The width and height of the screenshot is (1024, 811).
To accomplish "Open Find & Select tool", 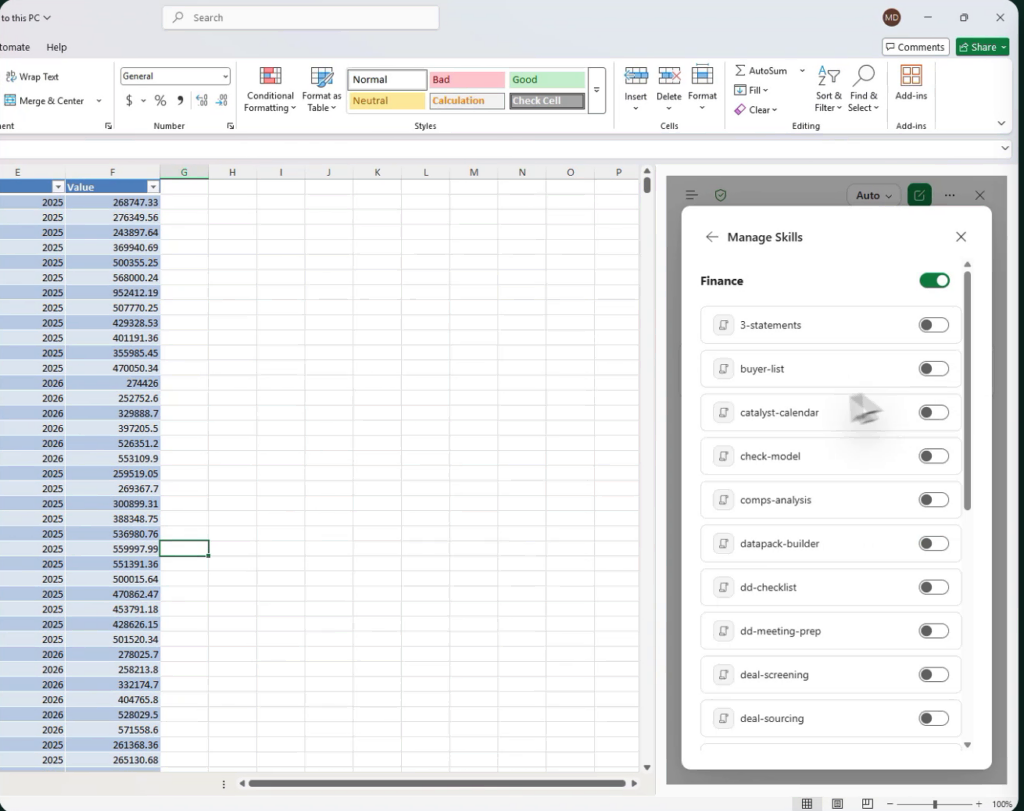I will [x=863, y=89].
